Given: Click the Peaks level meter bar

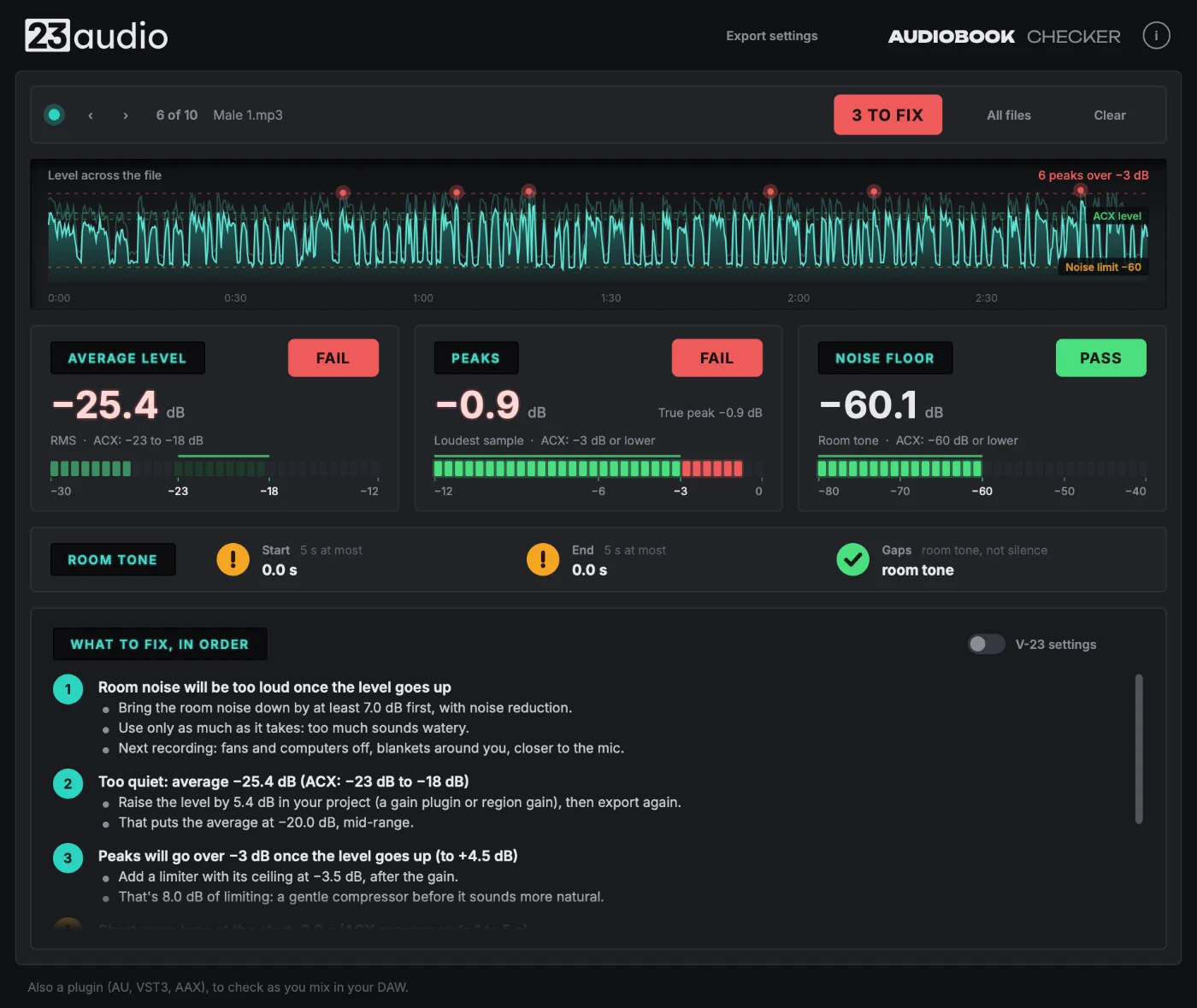Looking at the screenshot, I should click(x=598, y=468).
